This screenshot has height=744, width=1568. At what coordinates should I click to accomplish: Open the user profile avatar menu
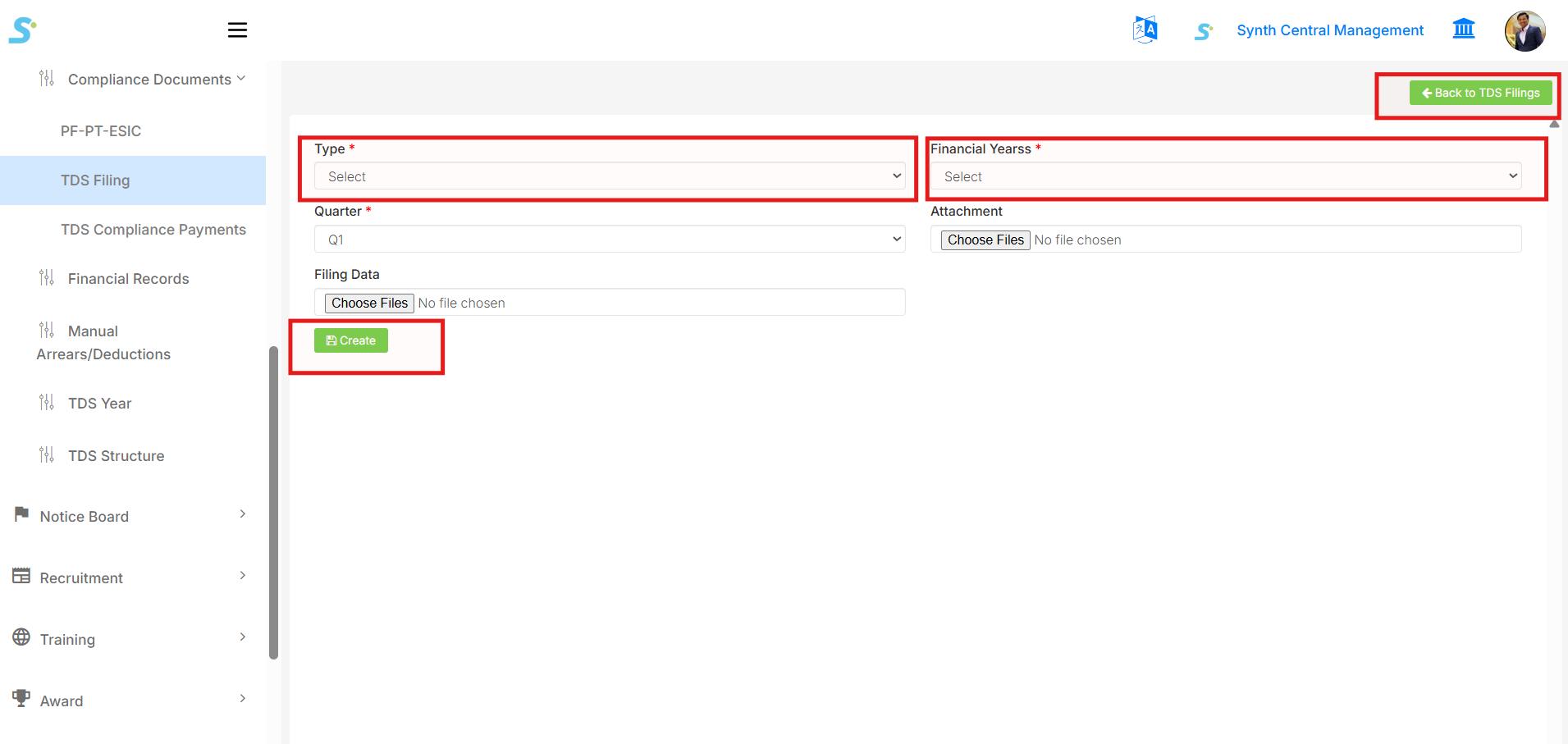coord(1525,30)
